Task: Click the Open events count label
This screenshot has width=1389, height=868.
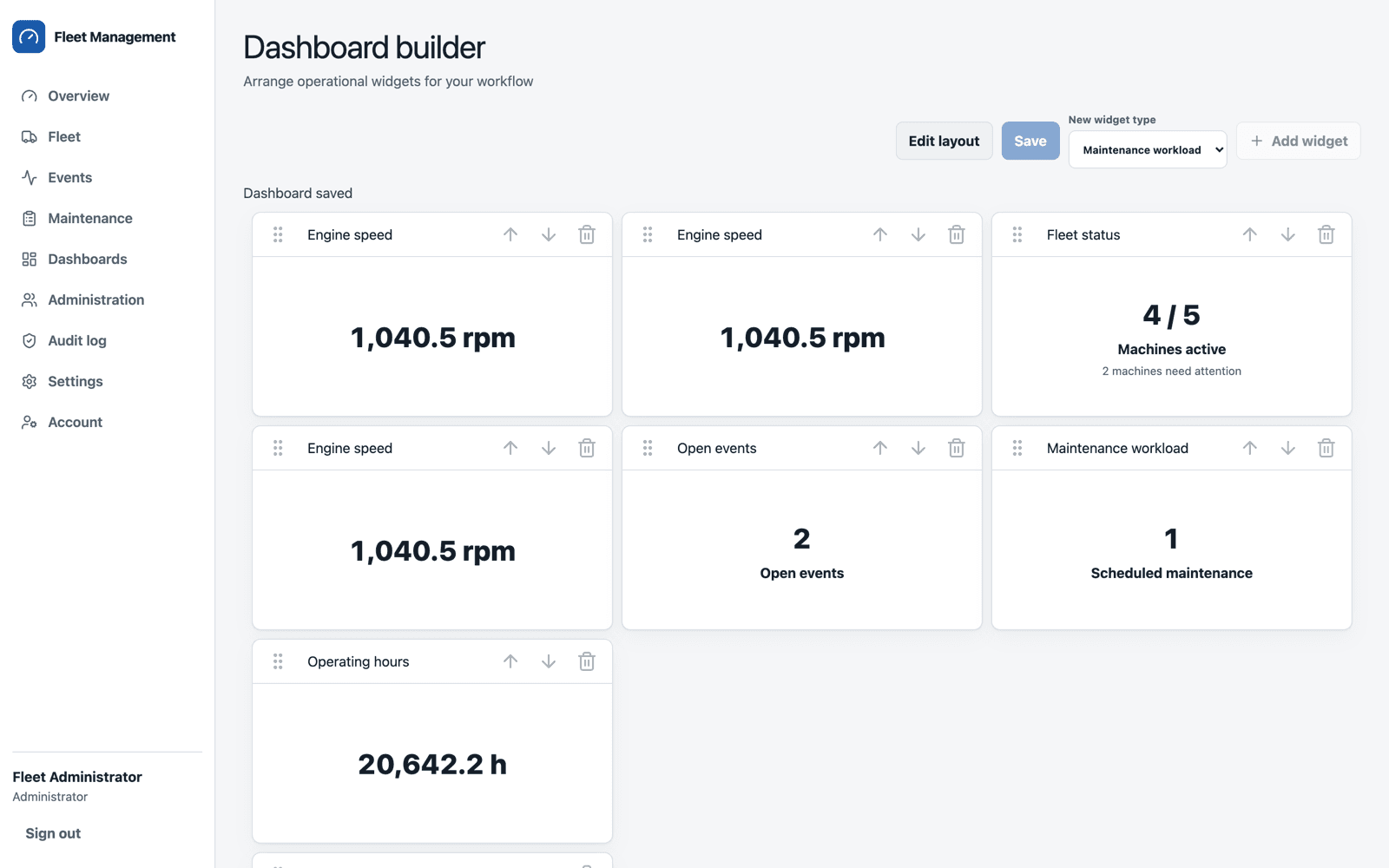Action: click(802, 574)
